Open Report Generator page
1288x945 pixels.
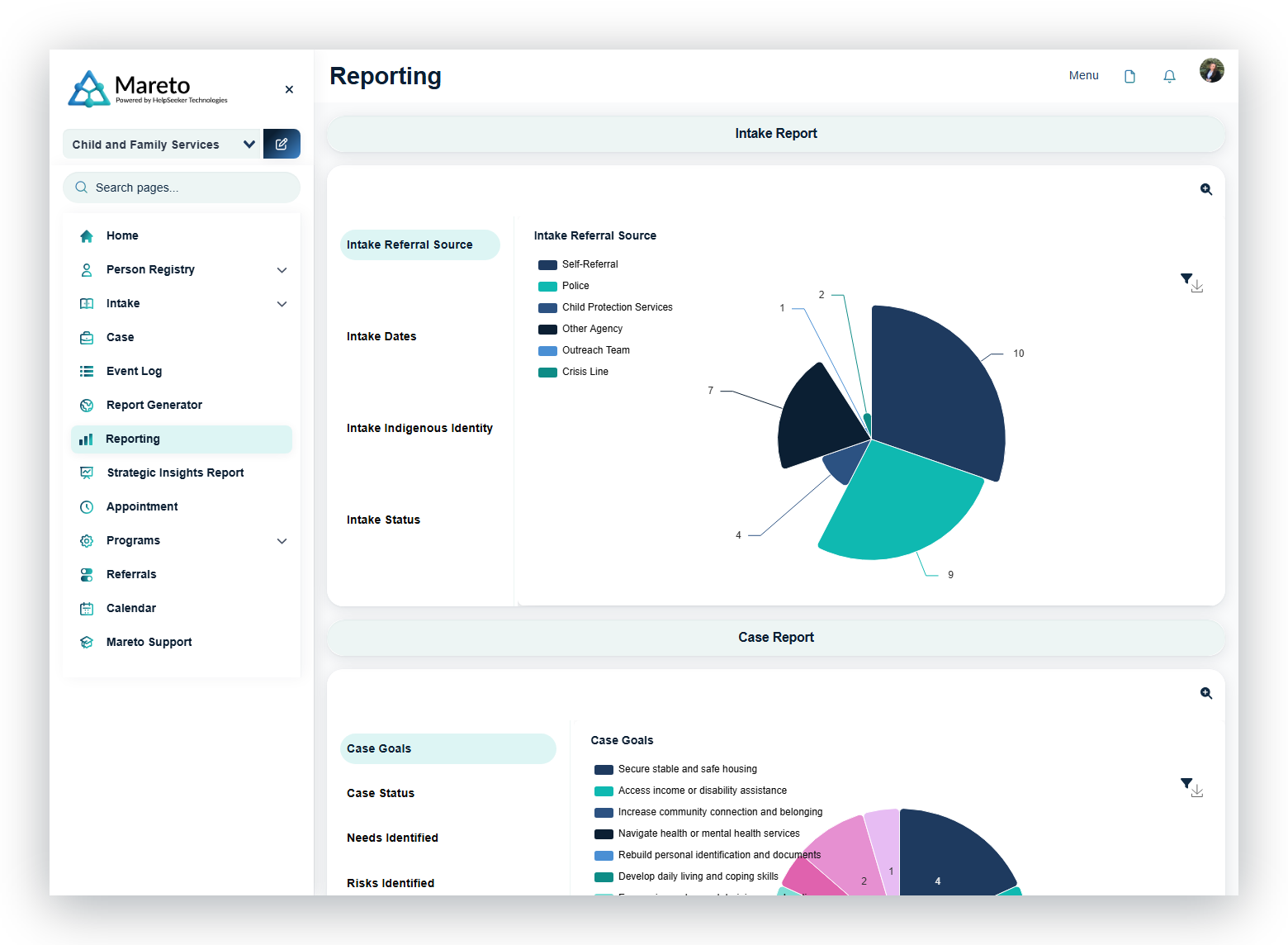click(154, 405)
